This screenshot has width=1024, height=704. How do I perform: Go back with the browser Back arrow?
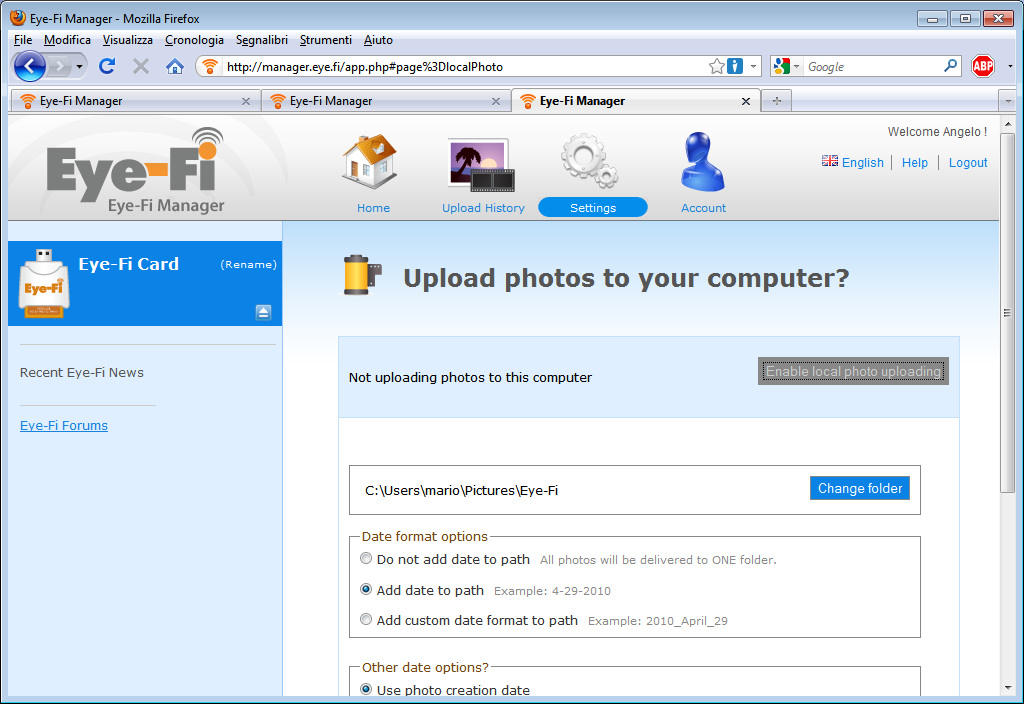click(29, 66)
